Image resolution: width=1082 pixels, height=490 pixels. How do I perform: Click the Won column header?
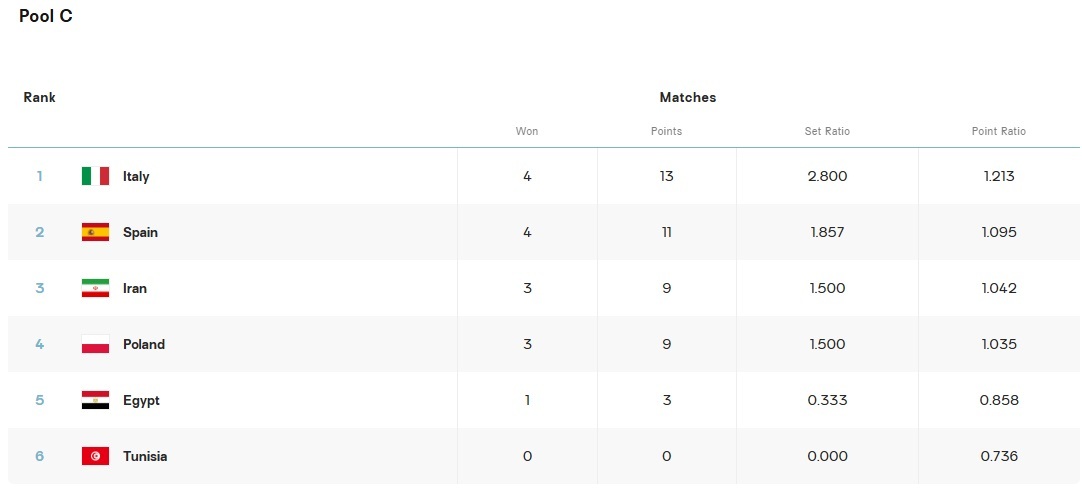tap(527, 131)
